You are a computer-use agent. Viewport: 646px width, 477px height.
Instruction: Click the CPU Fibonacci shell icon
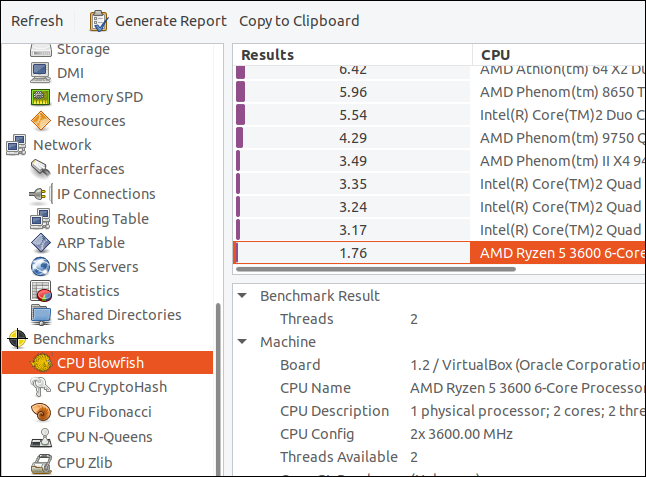click(x=41, y=411)
